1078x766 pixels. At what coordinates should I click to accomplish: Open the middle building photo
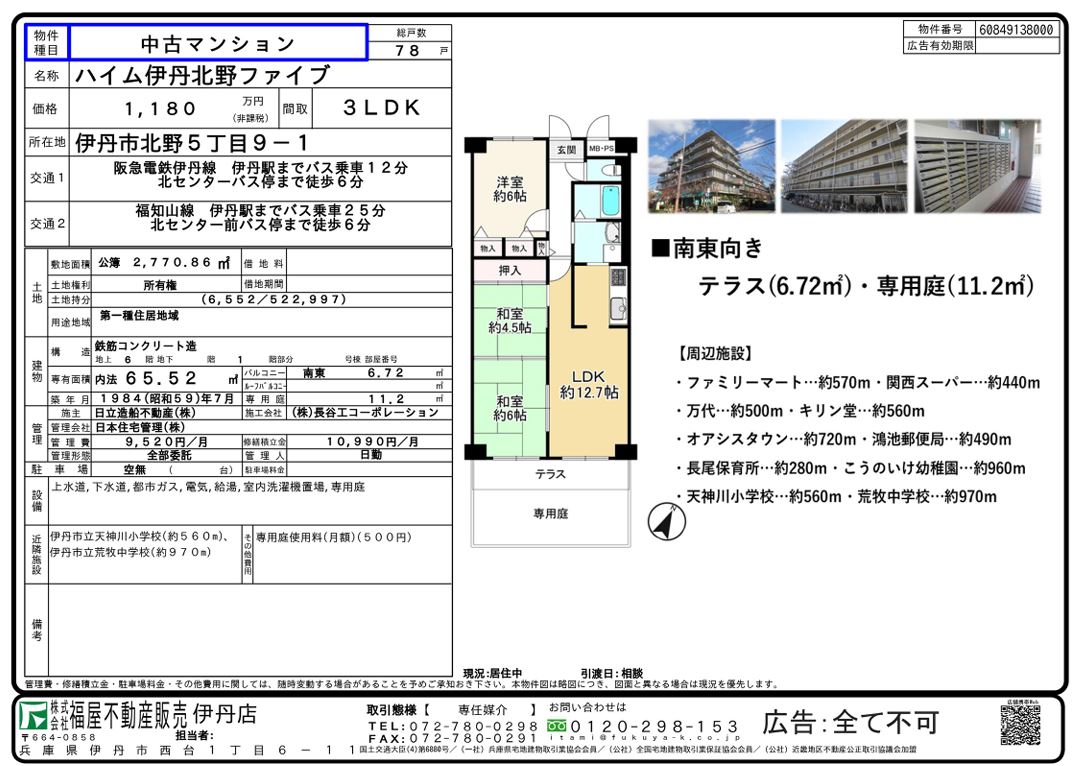point(844,166)
